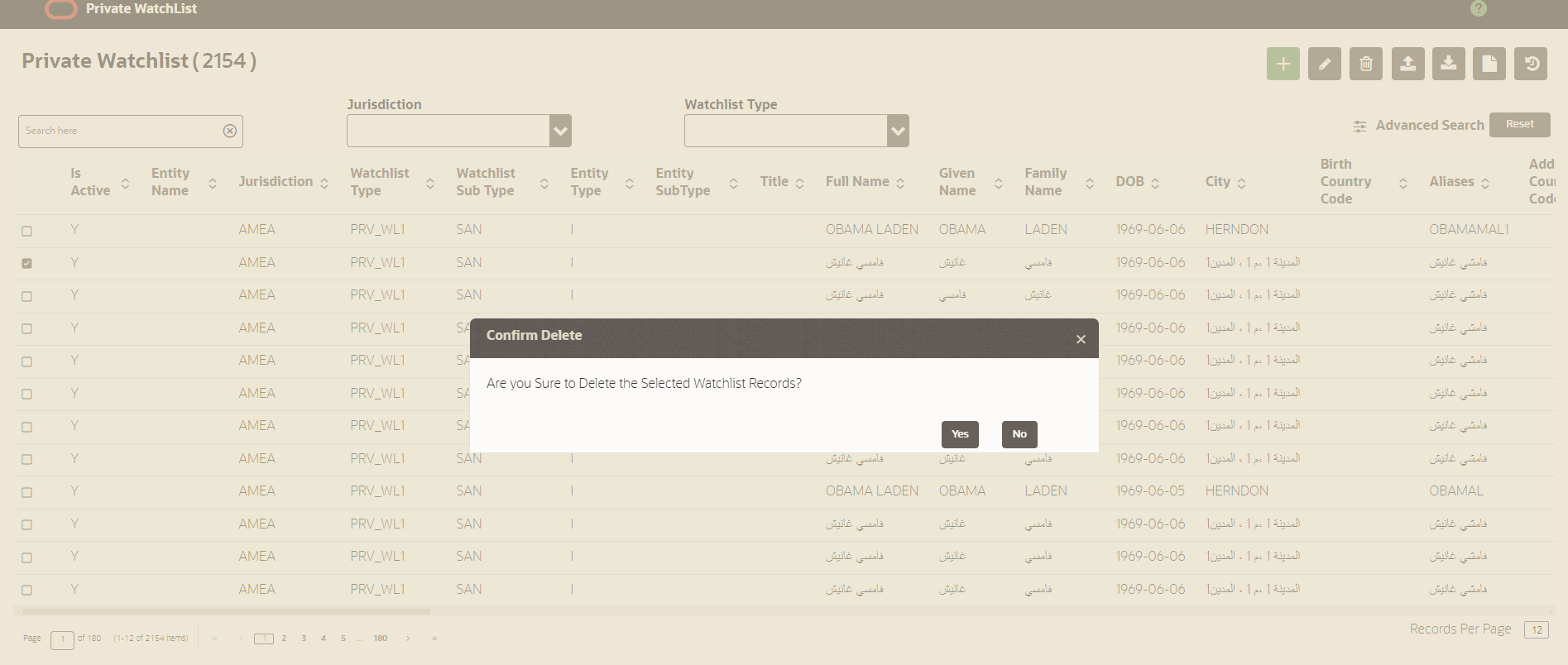The width and height of the screenshot is (1568, 665).
Task: Sort by Watchlist Sub Type column arrows
Action: [544, 183]
